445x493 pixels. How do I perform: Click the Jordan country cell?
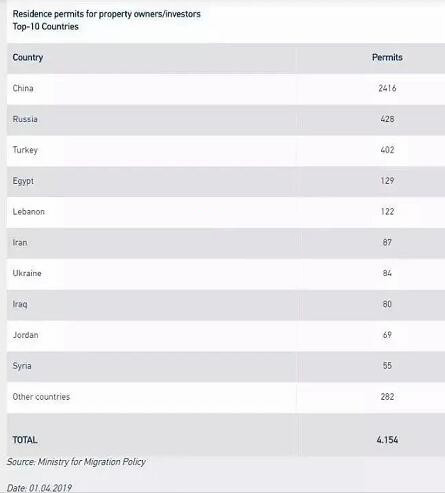pyautogui.click(x=25, y=335)
